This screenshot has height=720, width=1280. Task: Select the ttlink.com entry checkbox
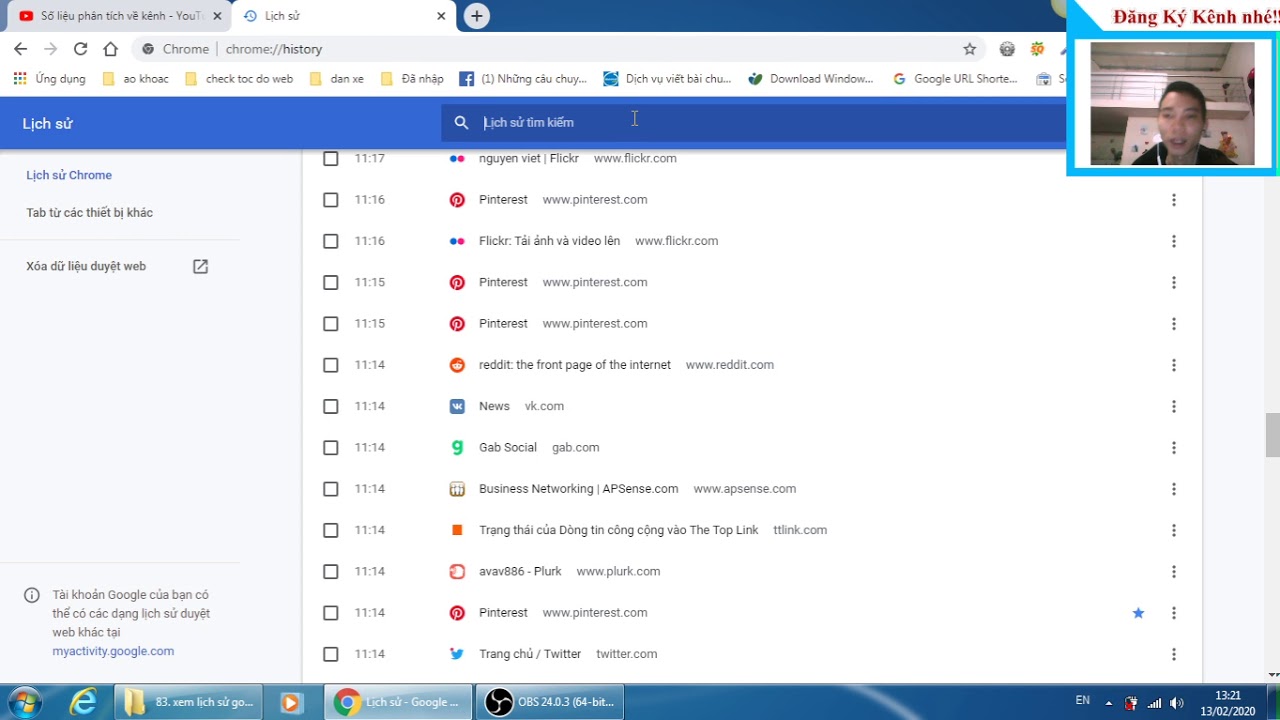331,530
